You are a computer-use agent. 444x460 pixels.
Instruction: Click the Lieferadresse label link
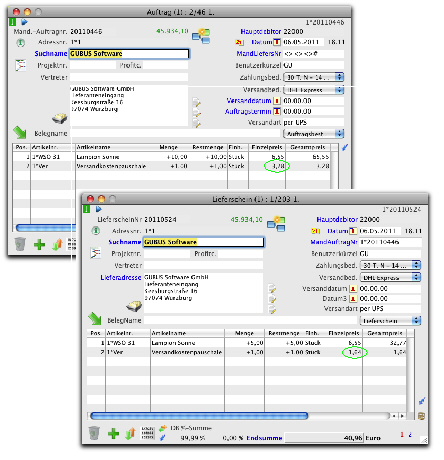[x=121, y=277]
